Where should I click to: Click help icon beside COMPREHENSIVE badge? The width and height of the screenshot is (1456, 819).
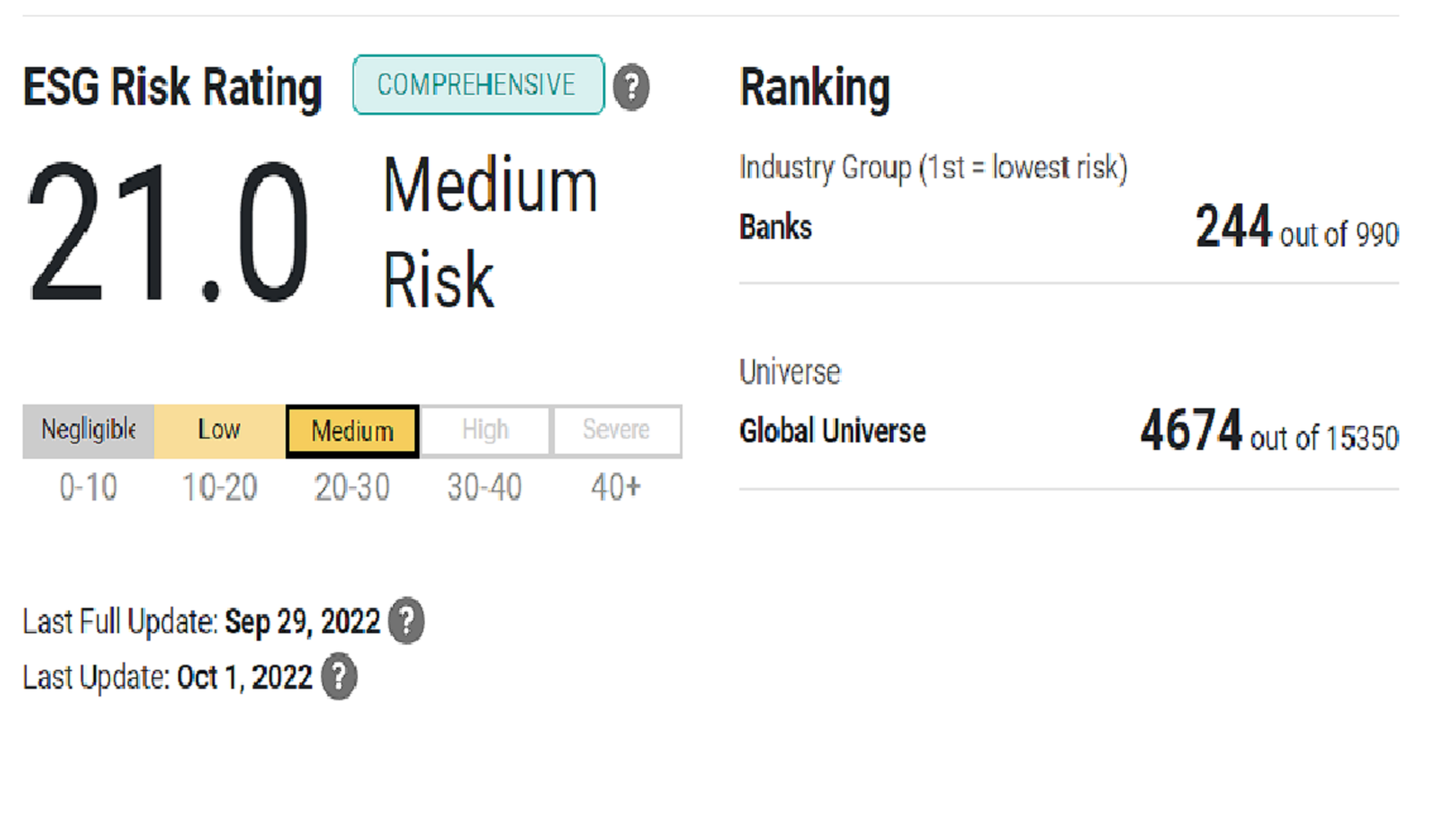click(x=631, y=86)
